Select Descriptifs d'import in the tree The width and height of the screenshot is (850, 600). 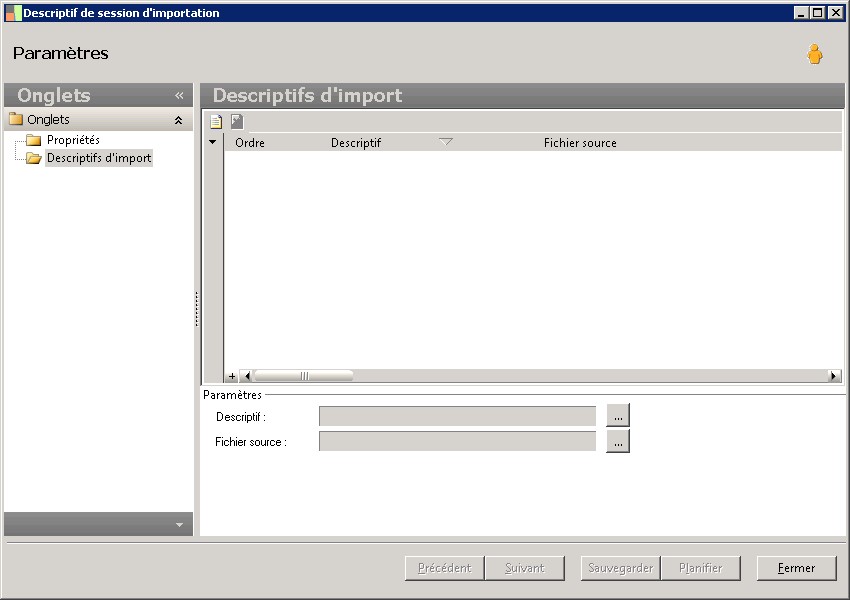point(99,158)
